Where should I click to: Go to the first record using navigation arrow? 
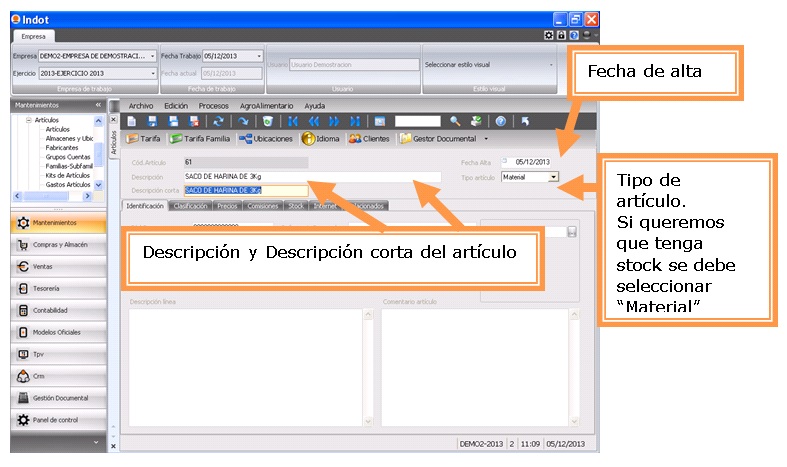coord(293,120)
